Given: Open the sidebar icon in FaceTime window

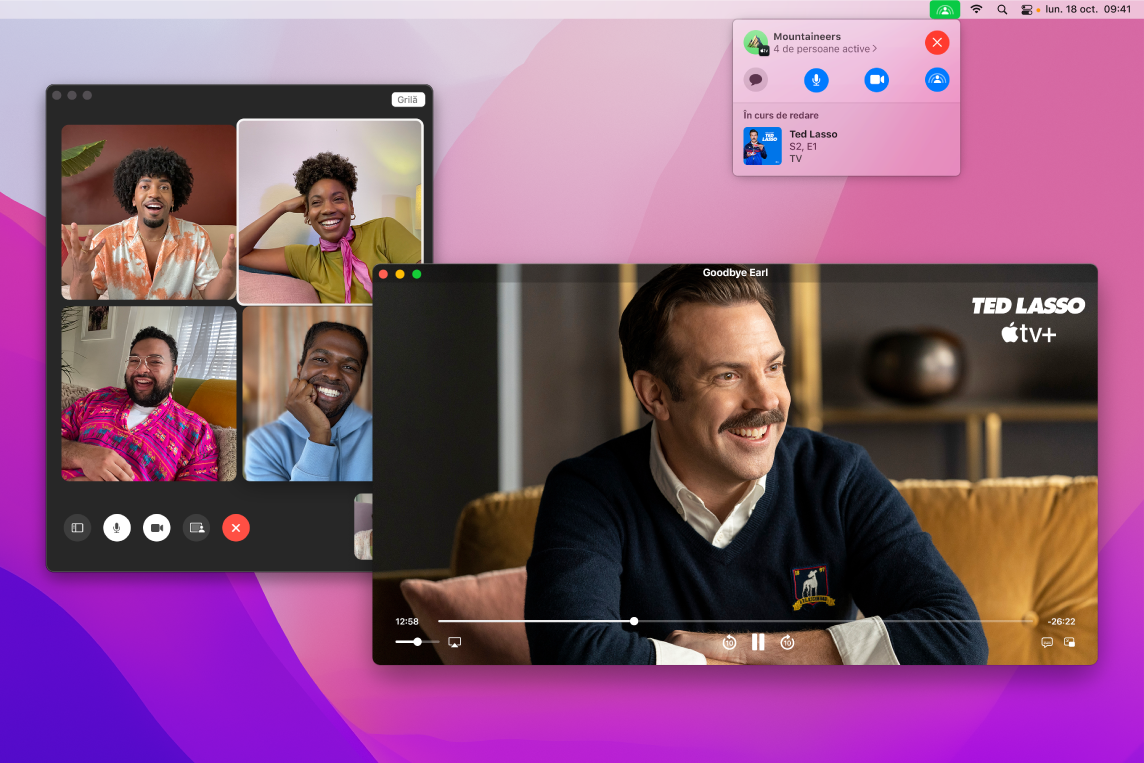Looking at the screenshot, I should click(x=77, y=527).
